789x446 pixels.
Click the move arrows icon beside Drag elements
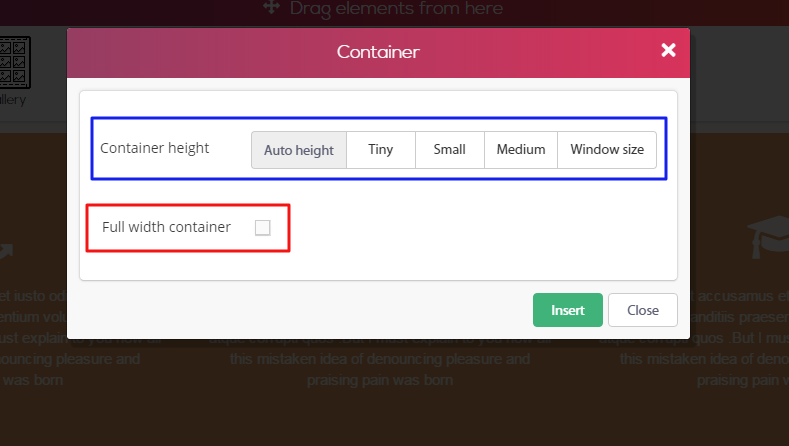click(x=272, y=7)
